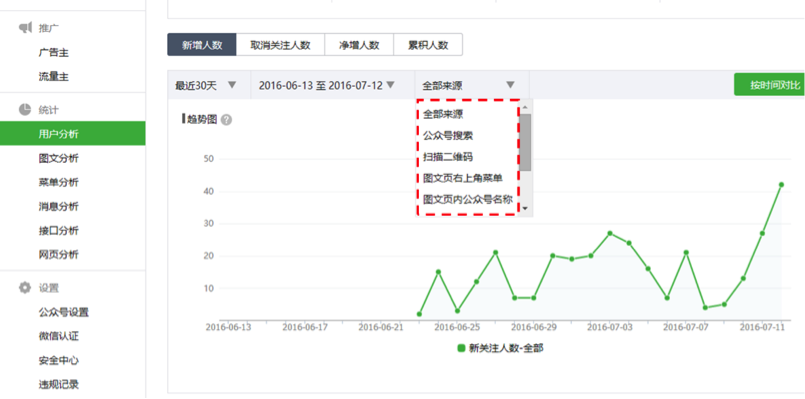The image size is (805, 399).
Task: Choose 图文页内公众号名称 in the dropdown list
Action: (468, 199)
